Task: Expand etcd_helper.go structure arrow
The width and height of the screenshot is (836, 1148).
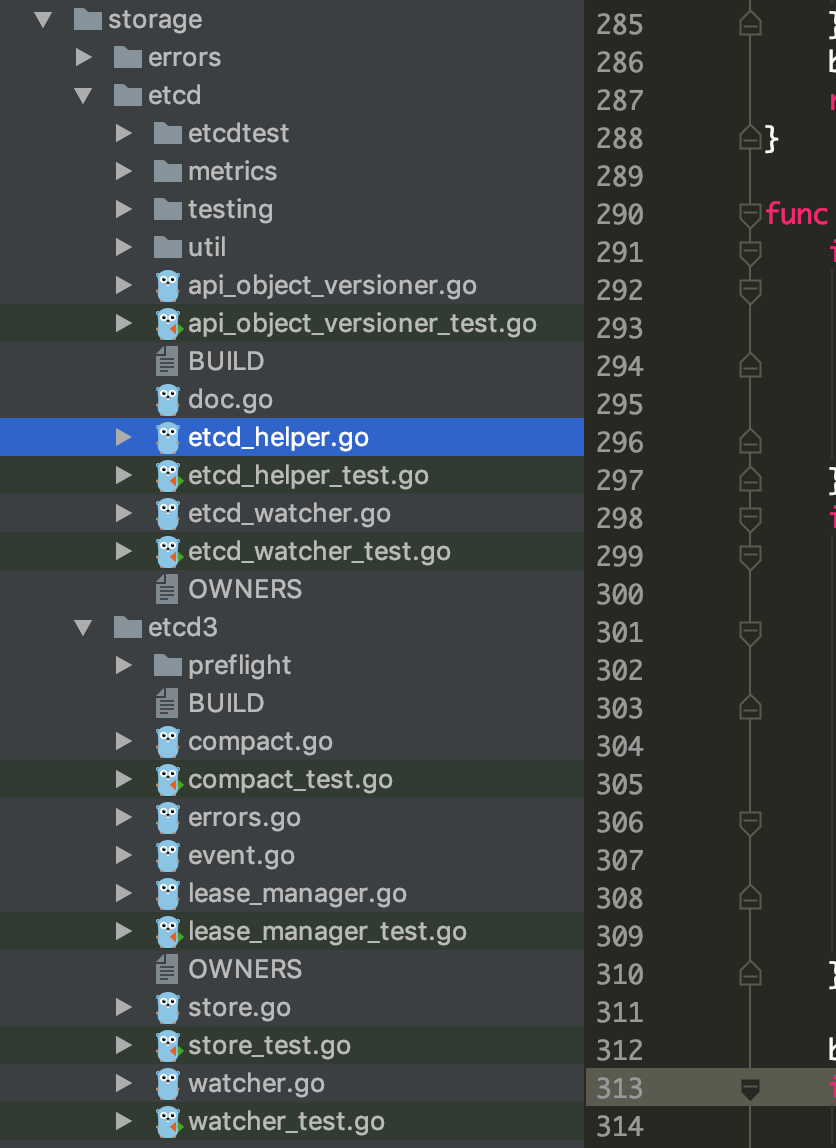Action: click(124, 437)
